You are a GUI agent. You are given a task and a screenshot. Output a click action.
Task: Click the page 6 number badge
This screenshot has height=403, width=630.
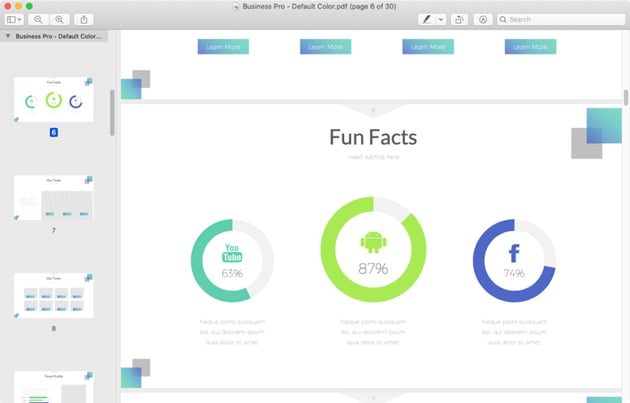pyautogui.click(x=53, y=132)
